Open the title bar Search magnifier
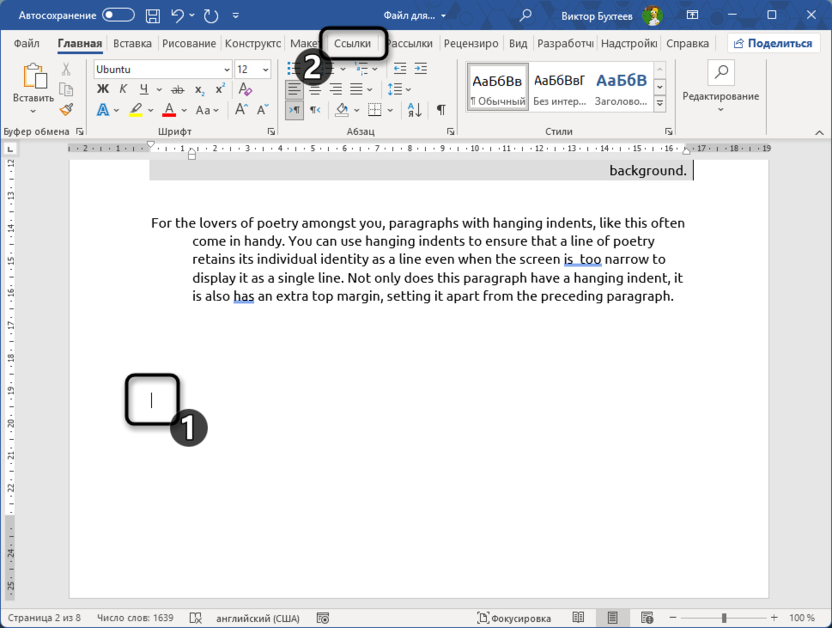 (x=527, y=16)
